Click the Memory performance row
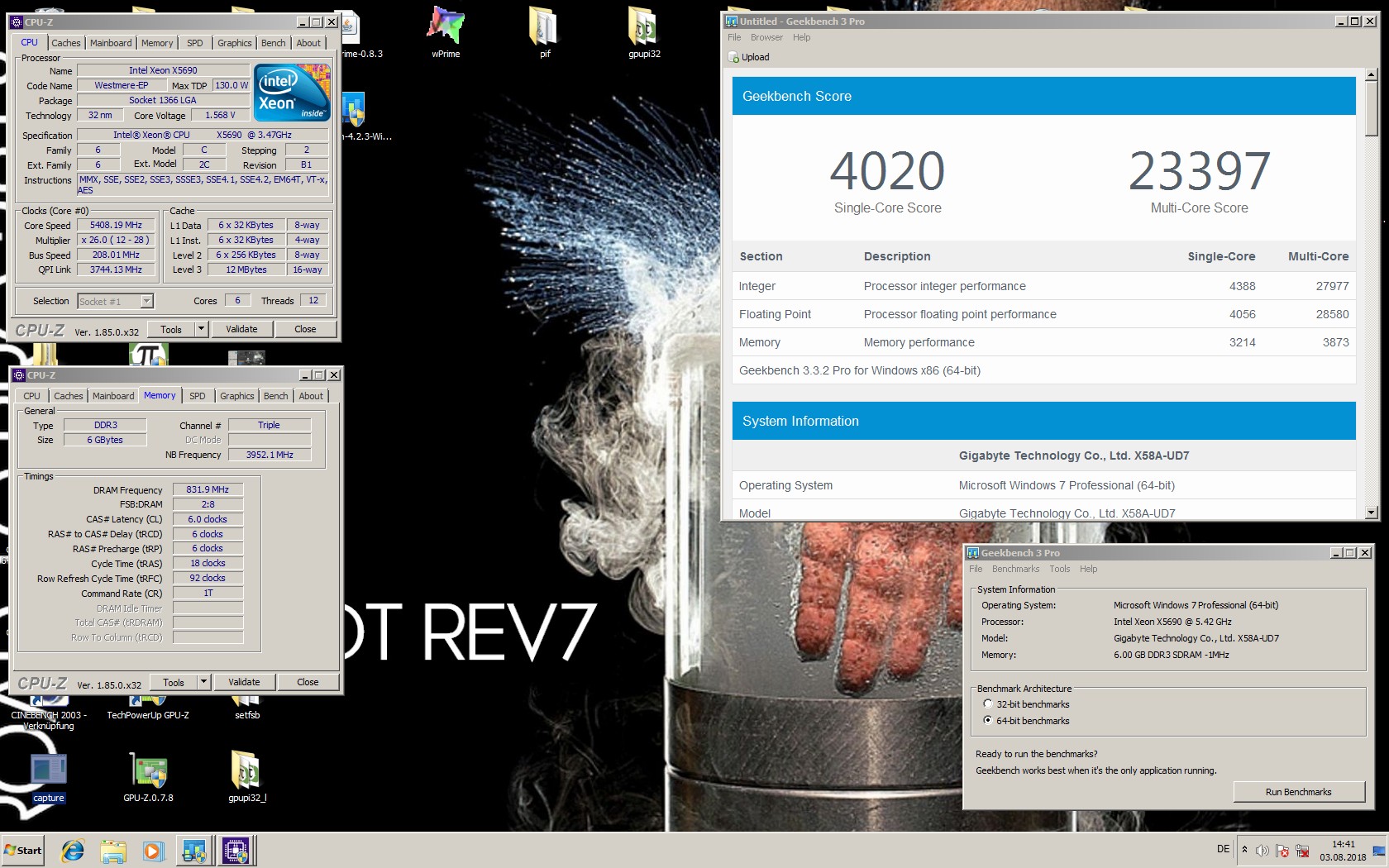The height and width of the screenshot is (868, 1389). [1043, 342]
